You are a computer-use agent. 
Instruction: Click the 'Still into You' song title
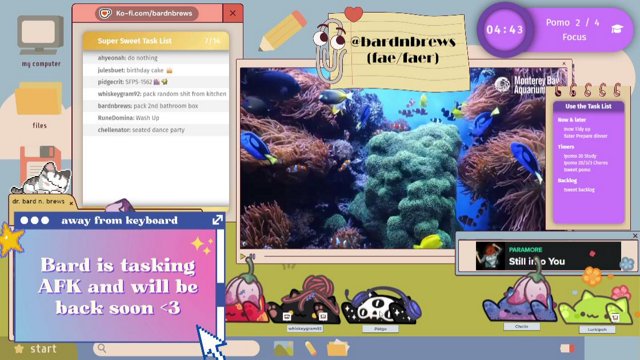click(537, 261)
